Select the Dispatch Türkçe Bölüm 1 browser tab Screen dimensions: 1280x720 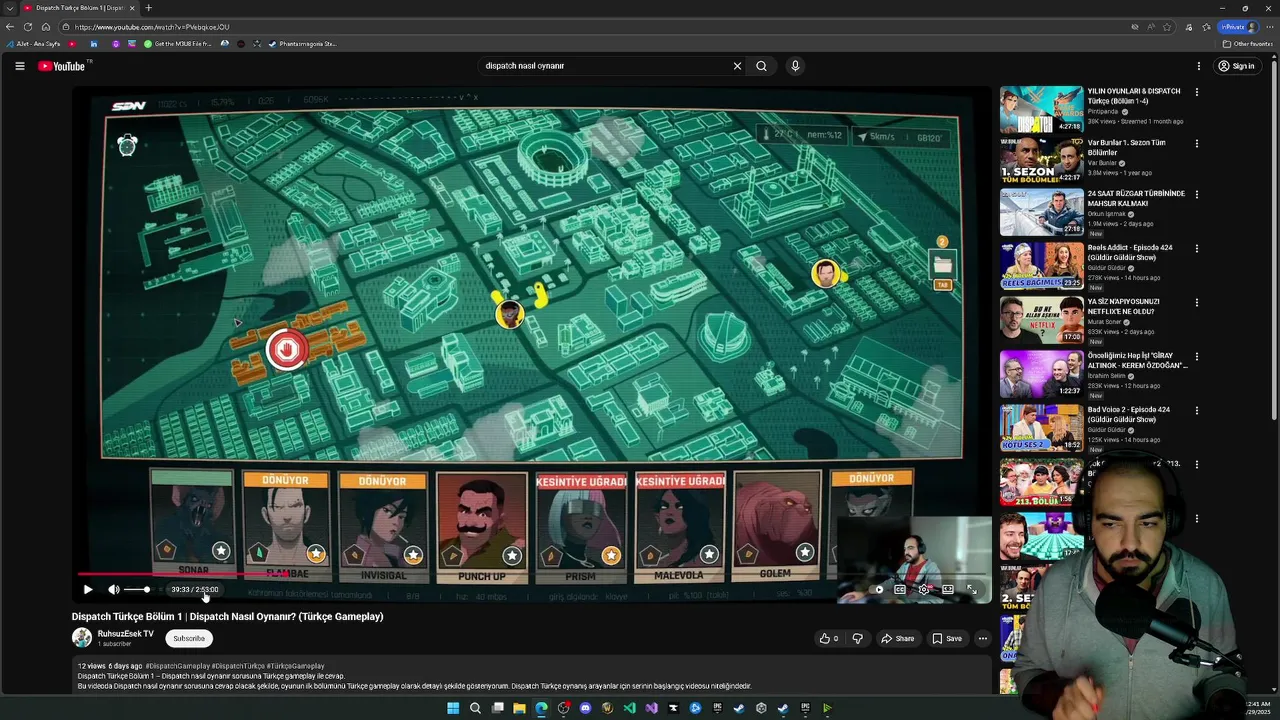pyautogui.click(x=78, y=8)
